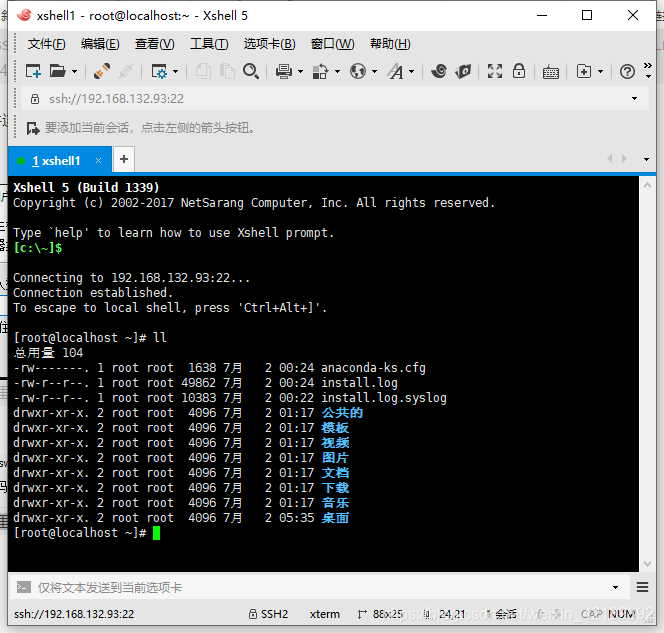Expand the file transfer dropdown arrow
Viewport: 664px width, 633px height.
[x=338, y=72]
